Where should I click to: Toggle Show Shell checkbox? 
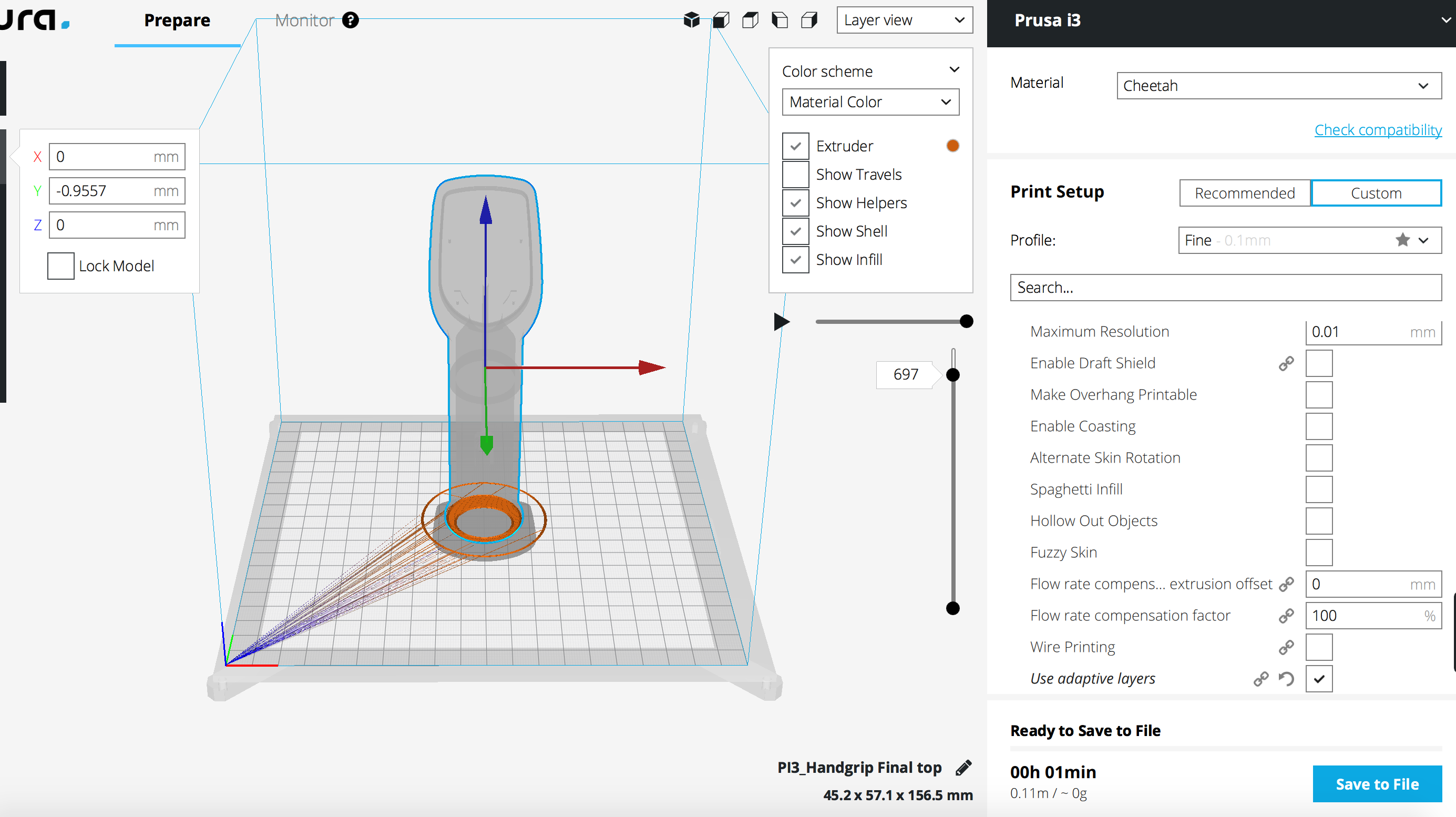(x=795, y=231)
